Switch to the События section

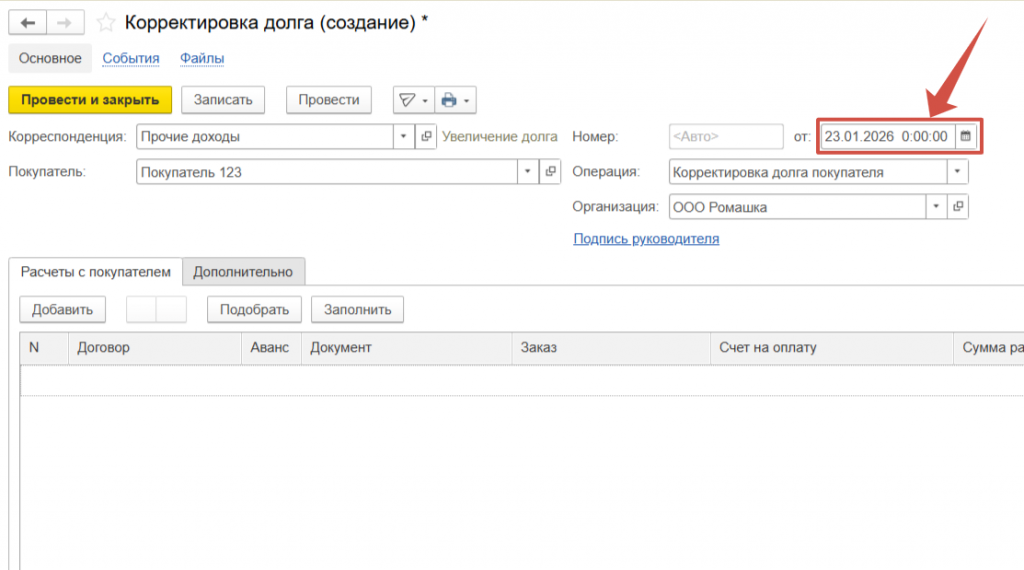[131, 58]
